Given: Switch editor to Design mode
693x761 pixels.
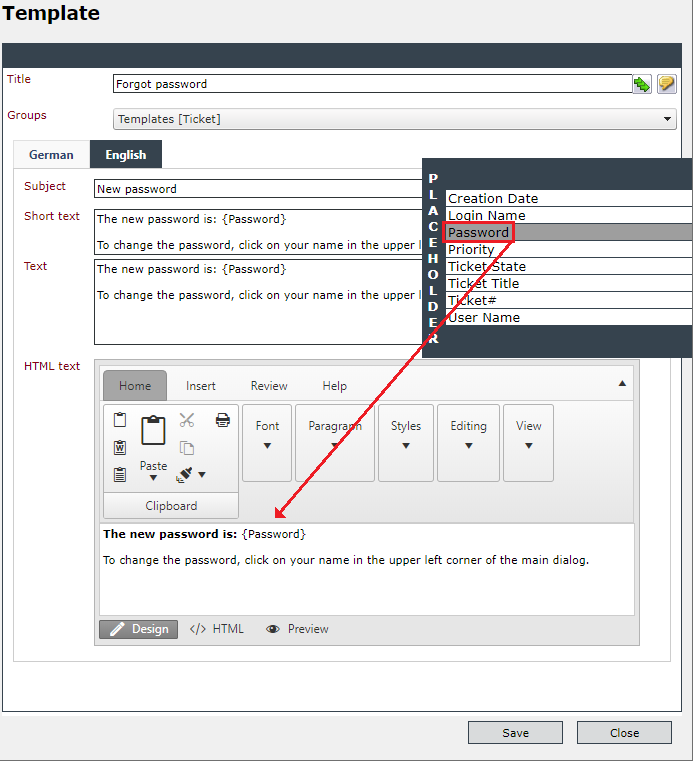Looking at the screenshot, I should click(139, 629).
